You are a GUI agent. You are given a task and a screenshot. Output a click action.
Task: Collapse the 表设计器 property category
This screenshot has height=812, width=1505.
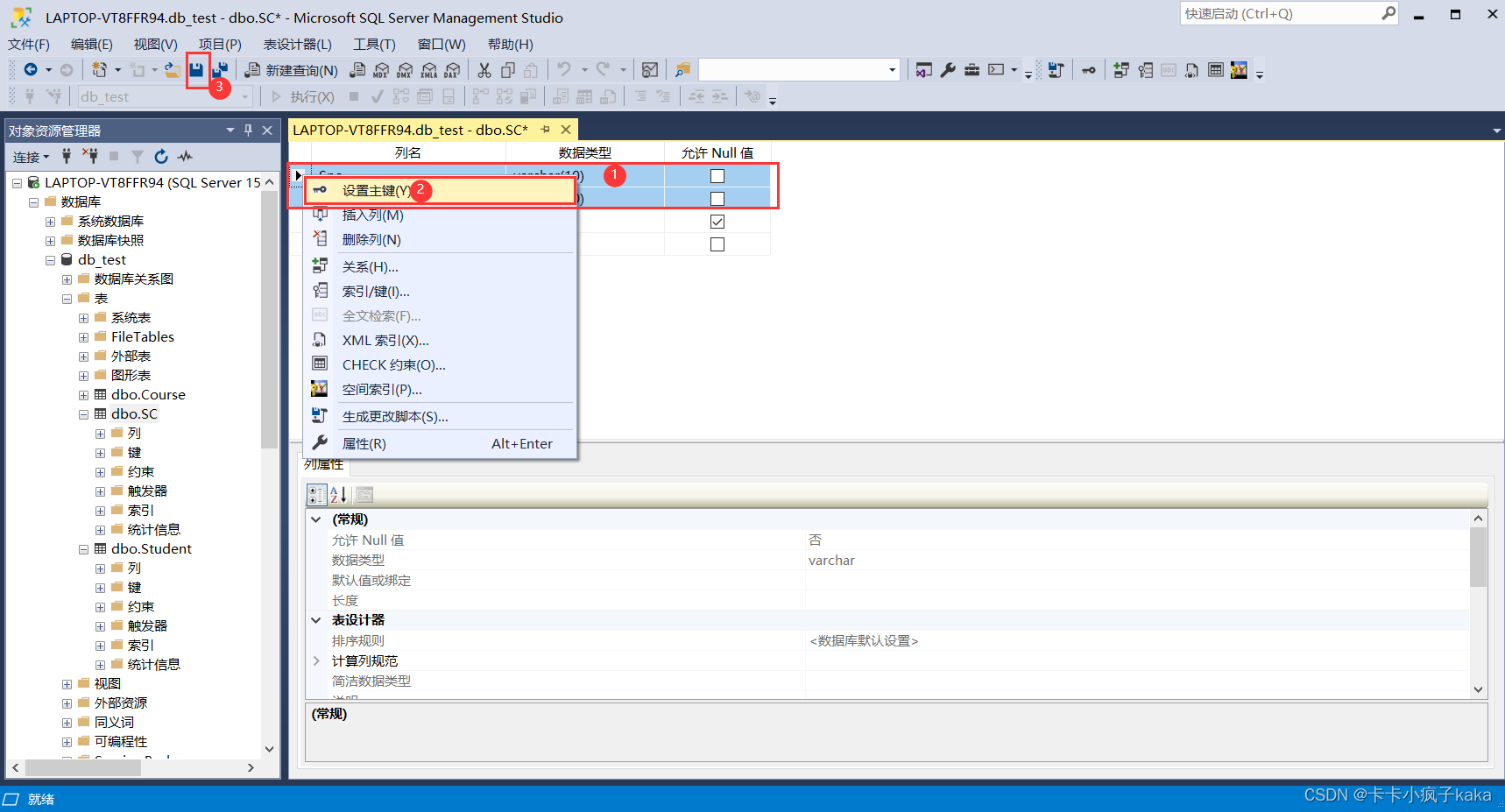click(x=316, y=620)
